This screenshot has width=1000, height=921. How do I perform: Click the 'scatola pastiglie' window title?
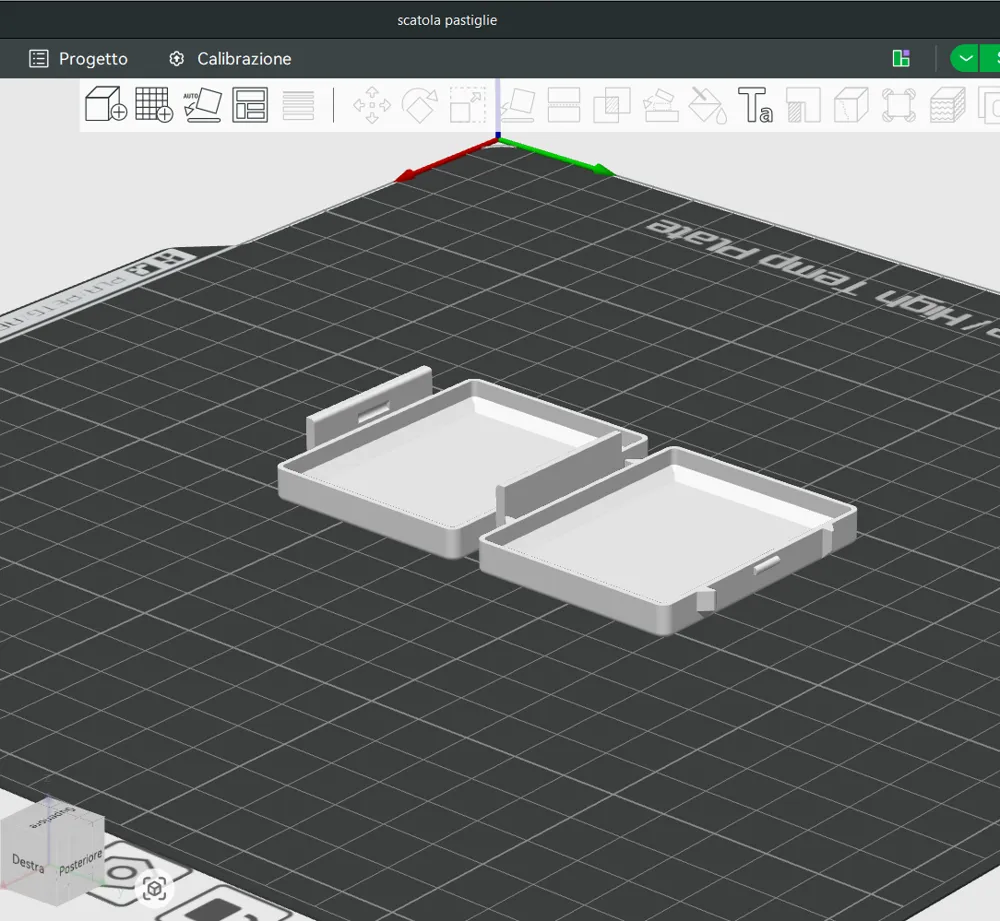coord(446,20)
